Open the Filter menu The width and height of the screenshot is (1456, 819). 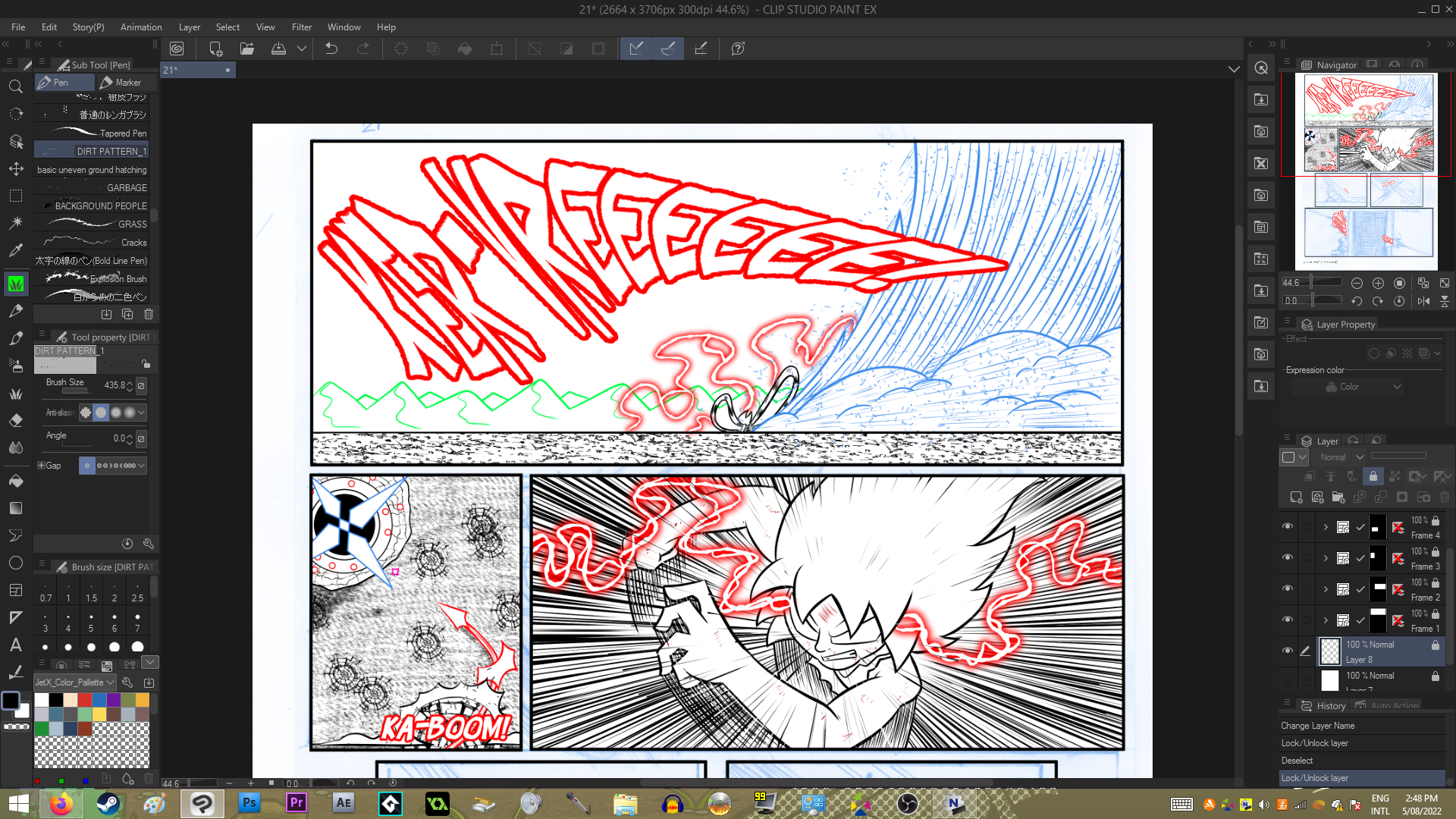[302, 27]
